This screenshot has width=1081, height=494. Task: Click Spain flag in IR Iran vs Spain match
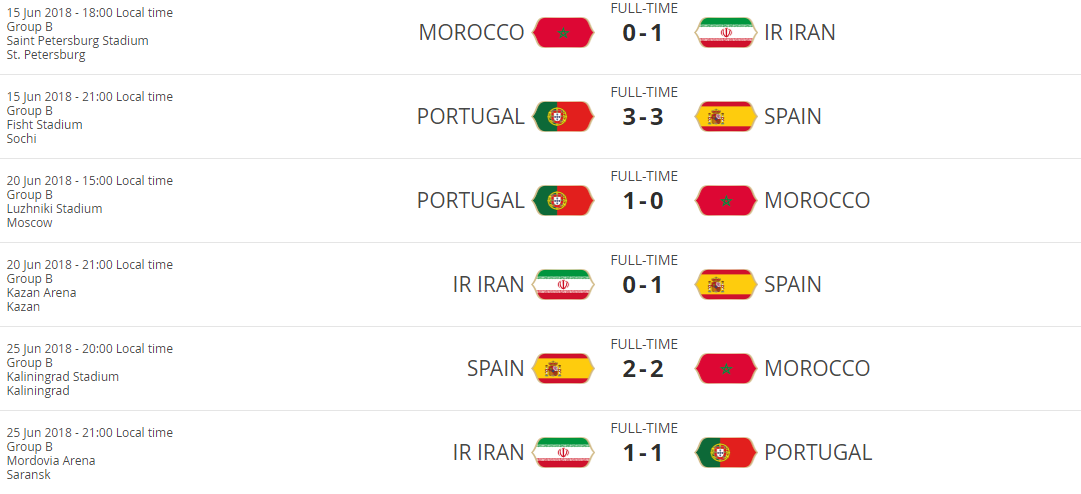click(726, 284)
